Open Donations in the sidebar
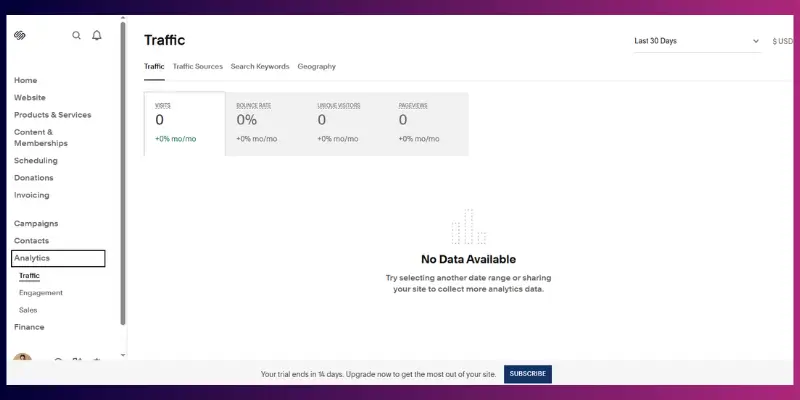Viewport: 800px width, 400px height. point(34,178)
